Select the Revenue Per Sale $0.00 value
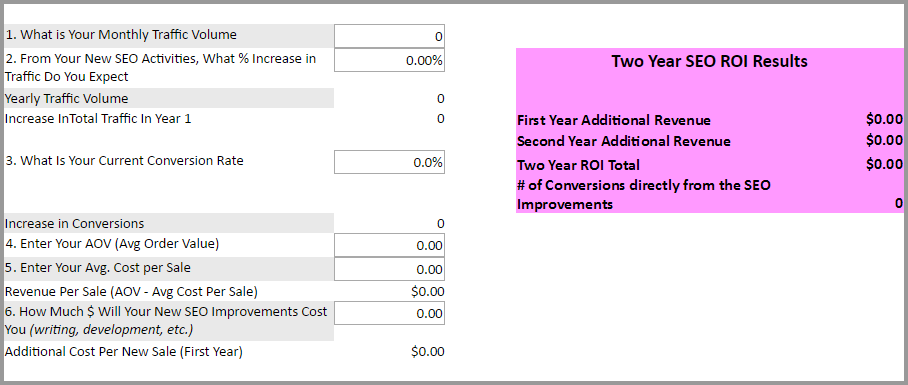The width and height of the screenshot is (908, 385). [428, 291]
